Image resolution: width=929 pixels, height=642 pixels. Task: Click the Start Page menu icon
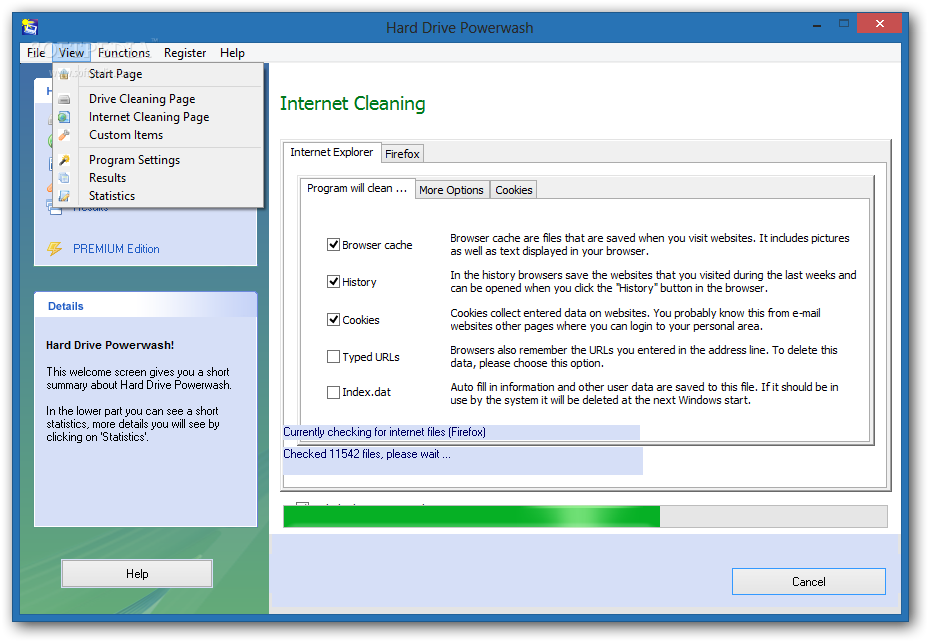(64, 75)
